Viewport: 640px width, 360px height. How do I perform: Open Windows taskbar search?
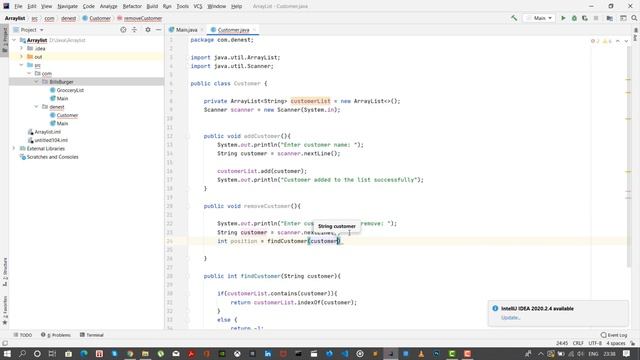click(22, 353)
